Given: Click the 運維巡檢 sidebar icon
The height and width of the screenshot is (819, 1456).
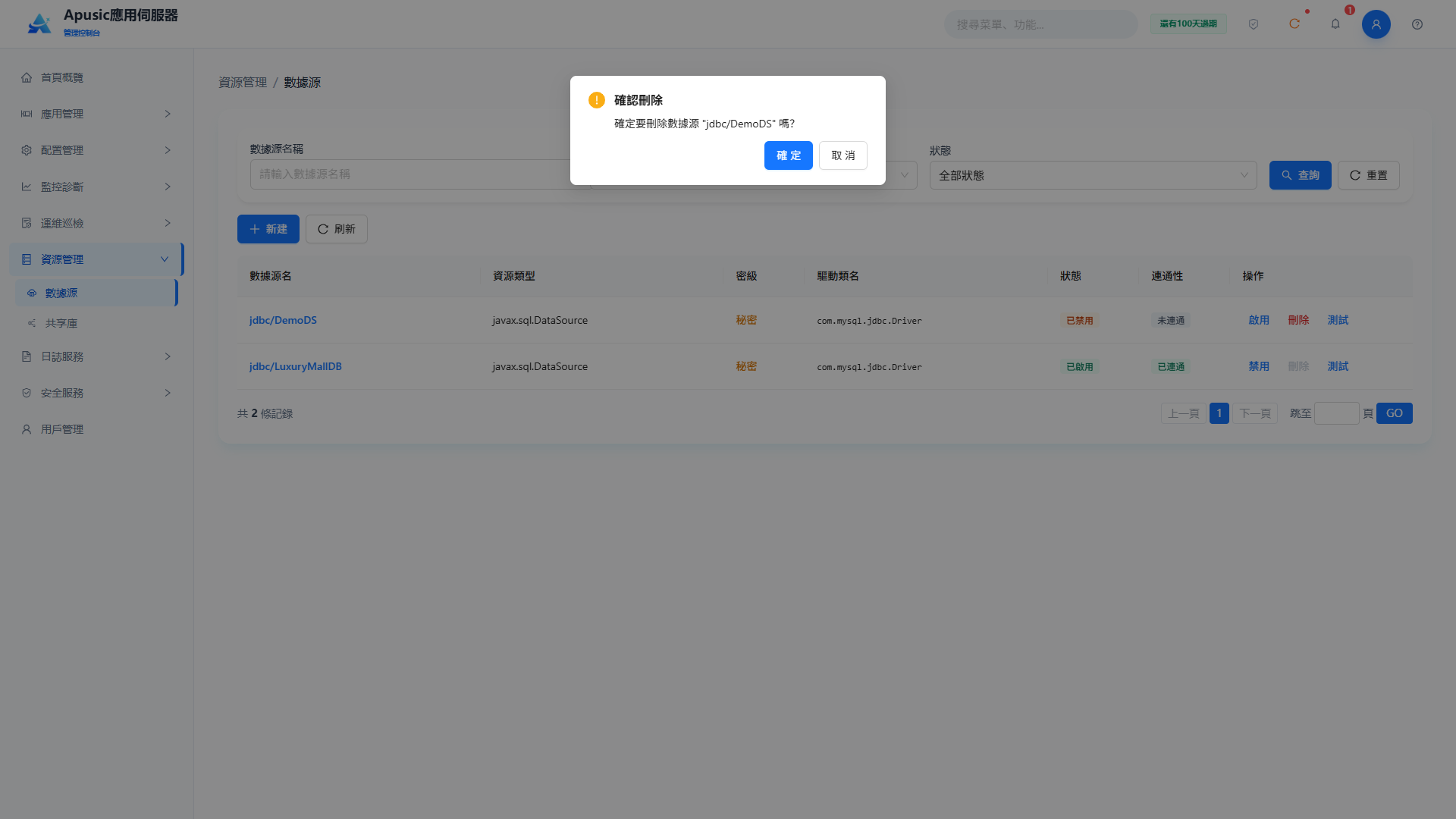Looking at the screenshot, I should 27,223.
